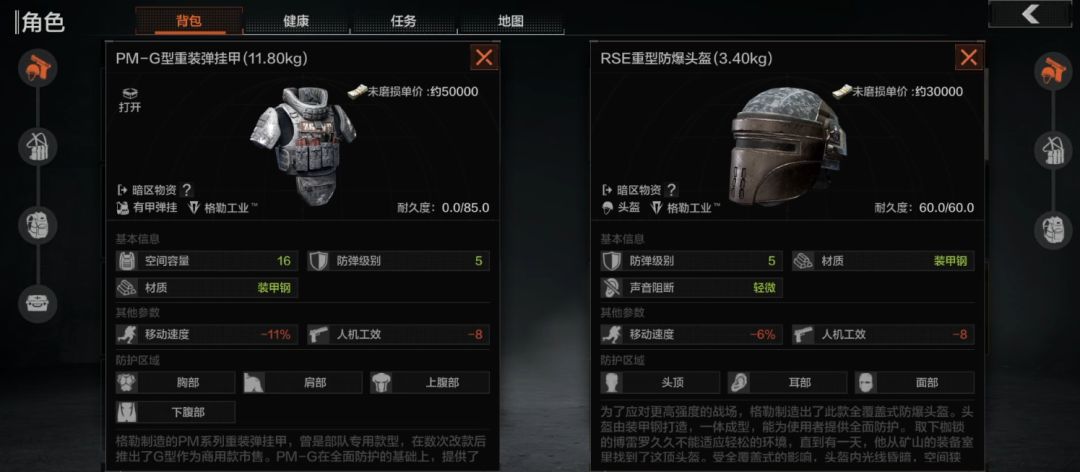1080x472 pixels.
Task: Select the safe case icon in left sidebar
Action: 38,304
